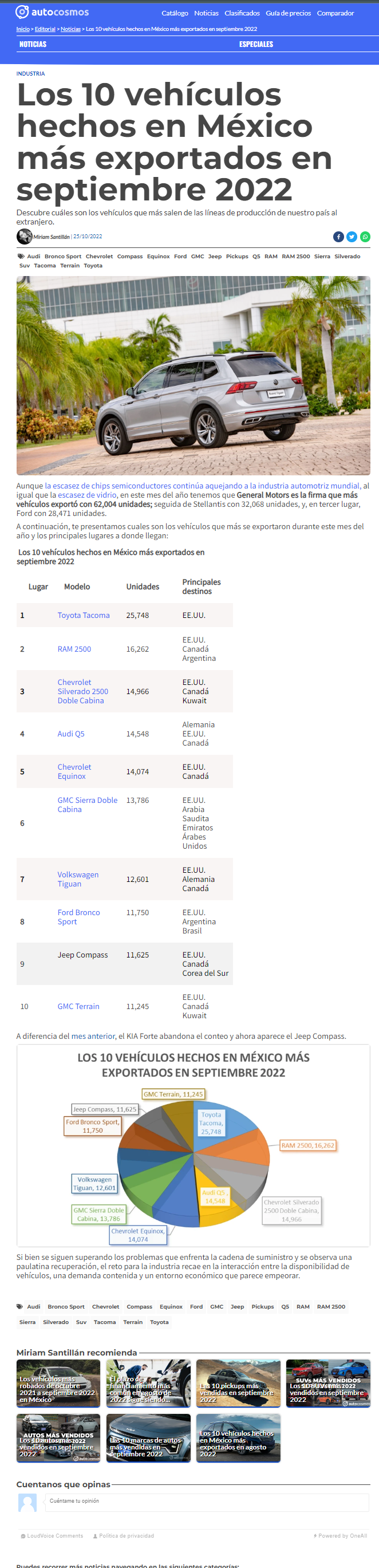Select the NOTICIAS tab
Viewport: 379px width, 1568px height.
(33, 44)
